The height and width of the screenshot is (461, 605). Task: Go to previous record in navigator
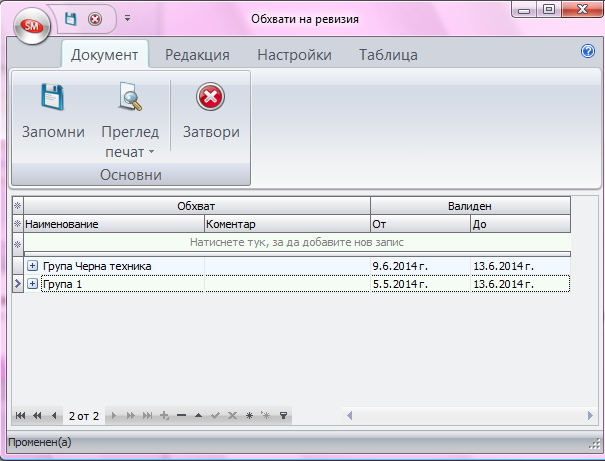(x=54, y=415)
